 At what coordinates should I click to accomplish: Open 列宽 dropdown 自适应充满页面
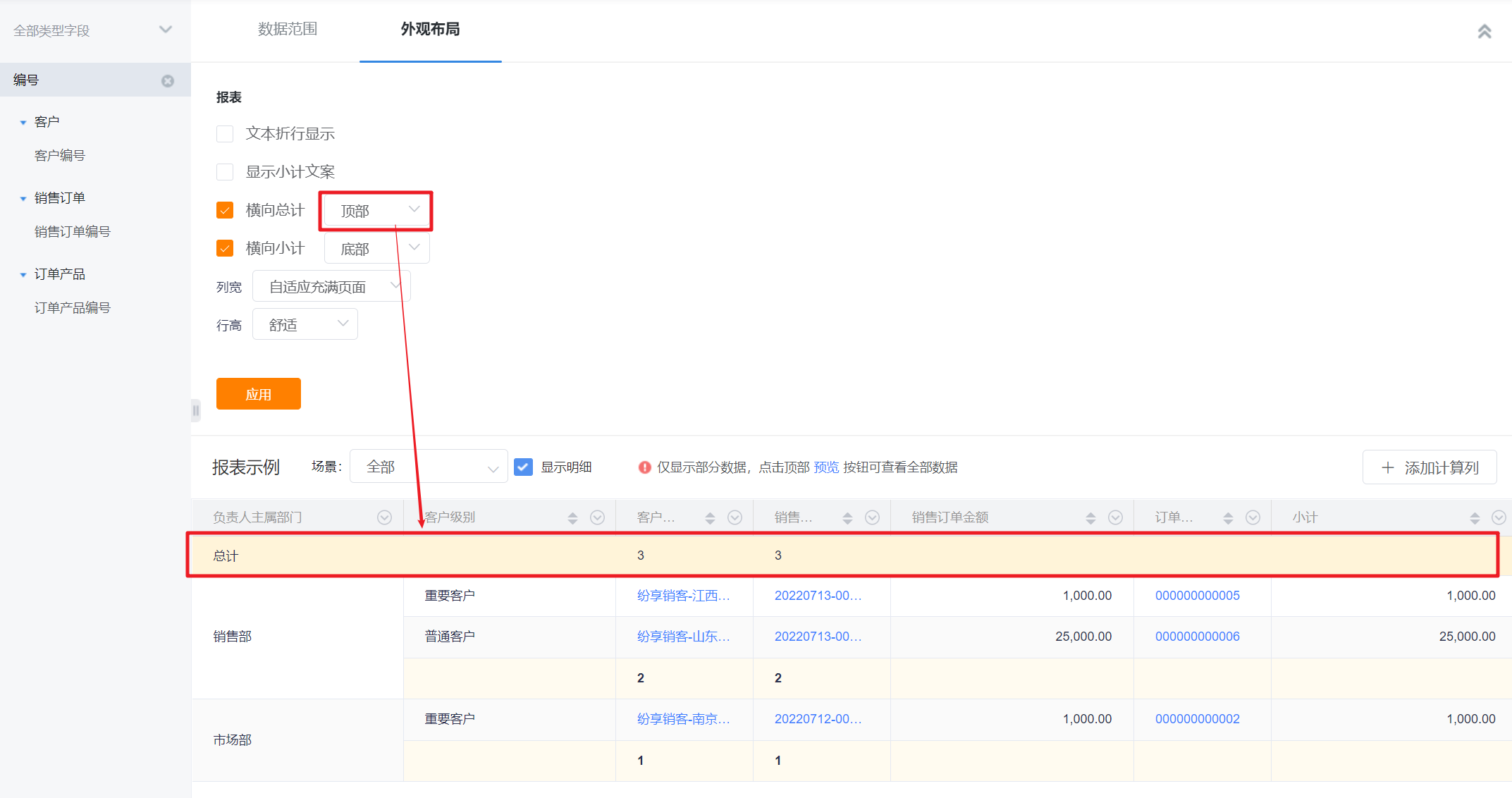point(331,287)
